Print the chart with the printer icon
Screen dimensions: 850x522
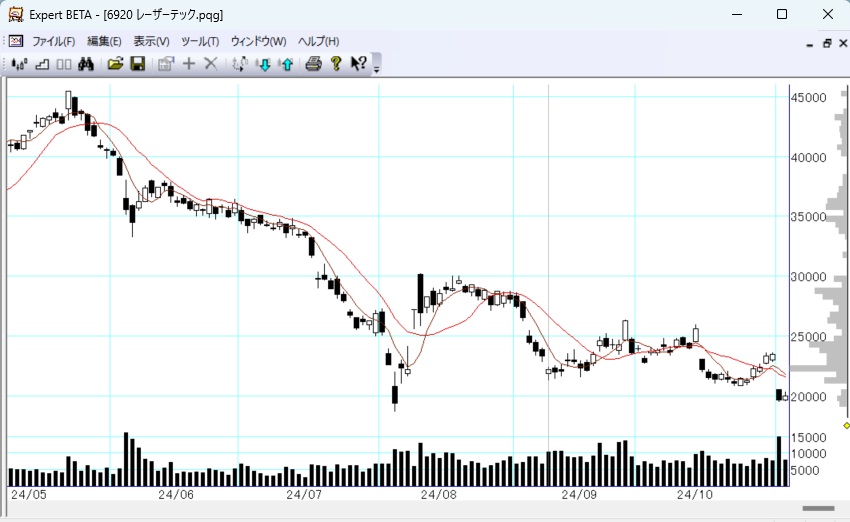[x=313, y=64]
